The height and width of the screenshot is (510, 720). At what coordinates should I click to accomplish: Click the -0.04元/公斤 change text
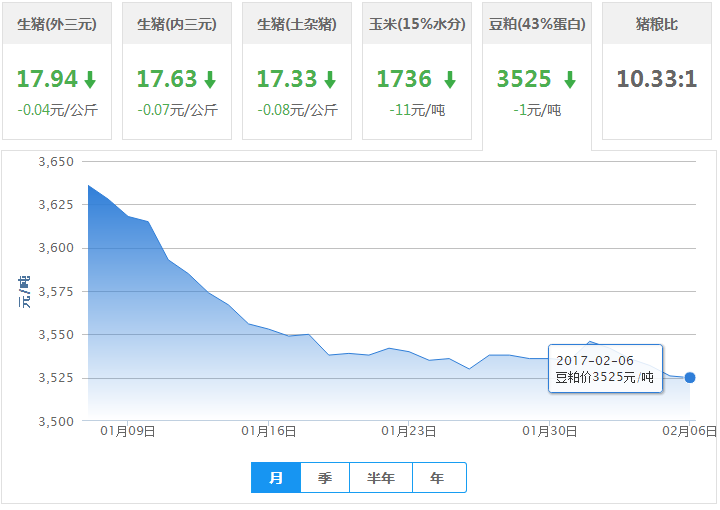57,110
